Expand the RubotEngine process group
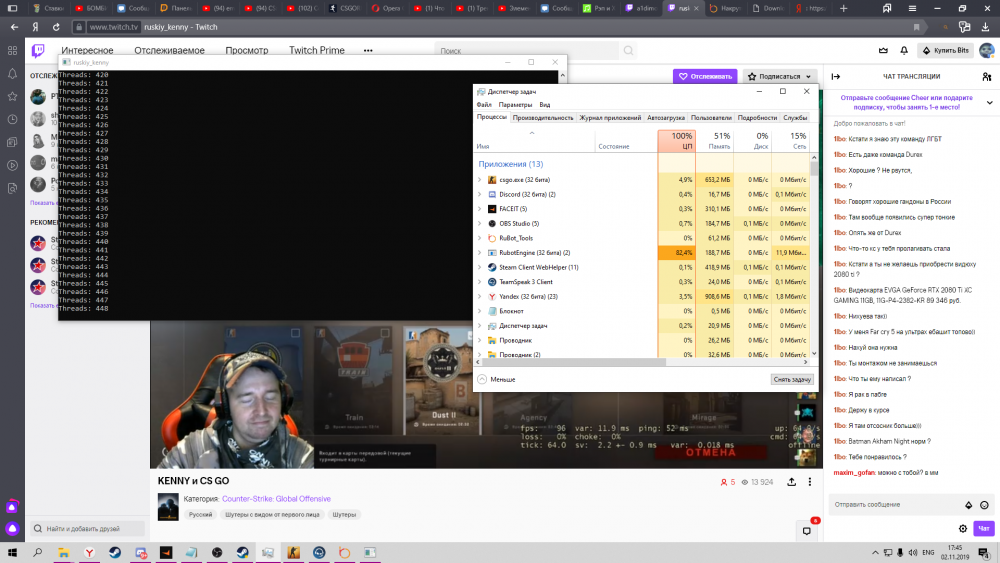Viewport: 1000px width, 563px height. tap(480, 253)
